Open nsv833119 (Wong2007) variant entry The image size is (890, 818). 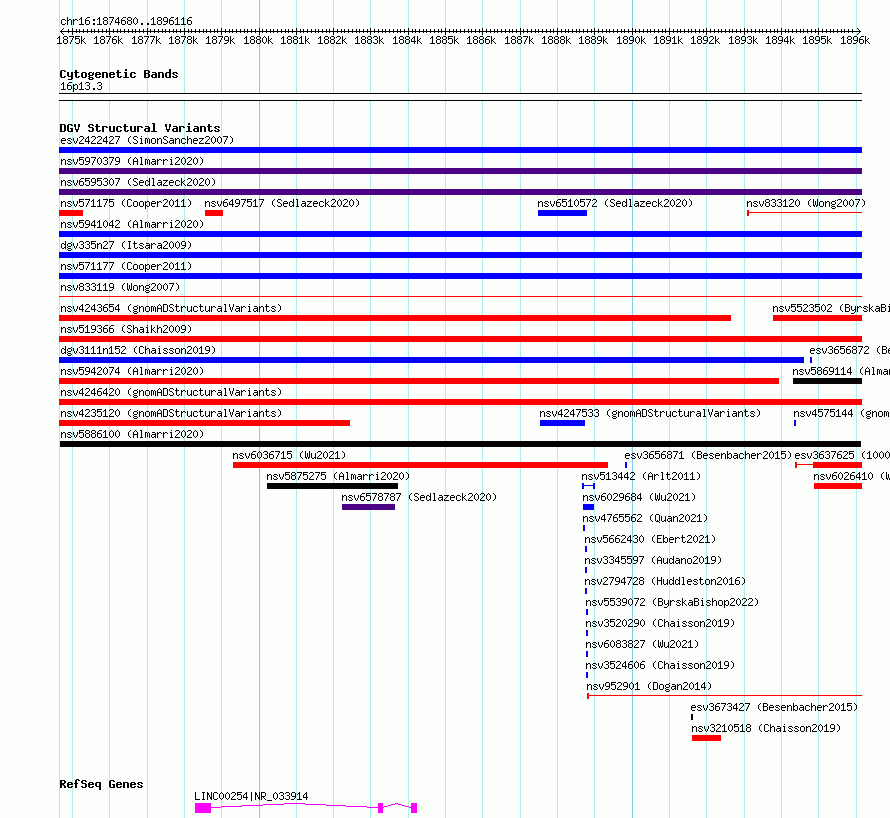tap(120, 287)
